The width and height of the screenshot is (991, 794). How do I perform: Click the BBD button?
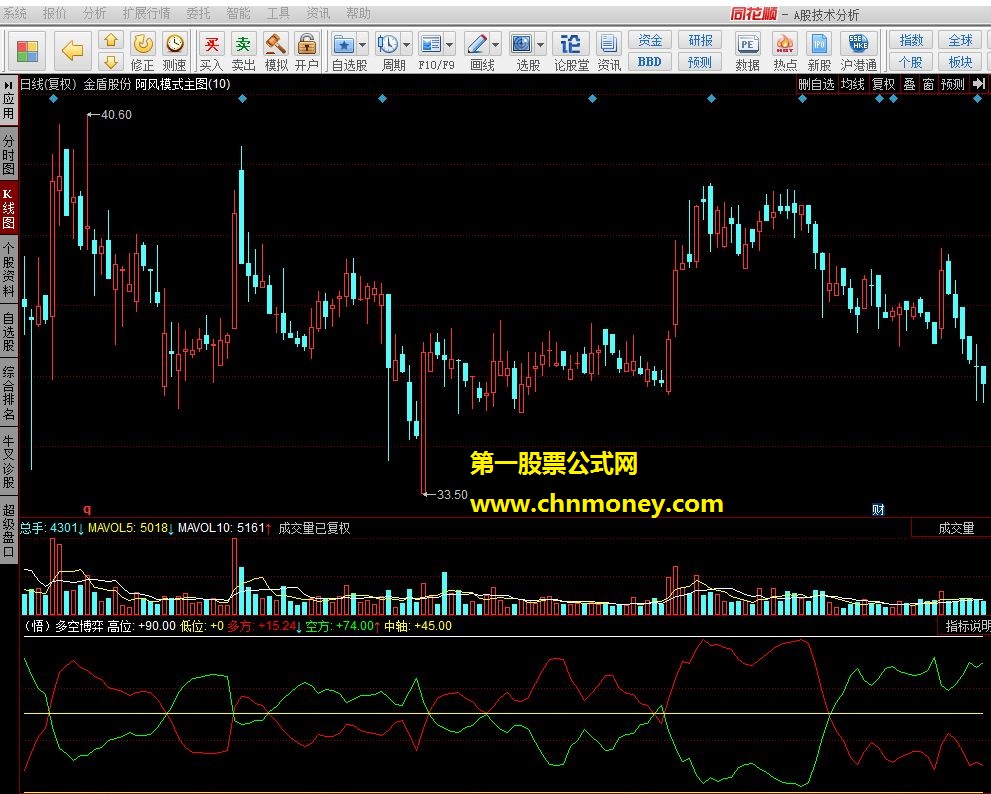coord(650,62)
